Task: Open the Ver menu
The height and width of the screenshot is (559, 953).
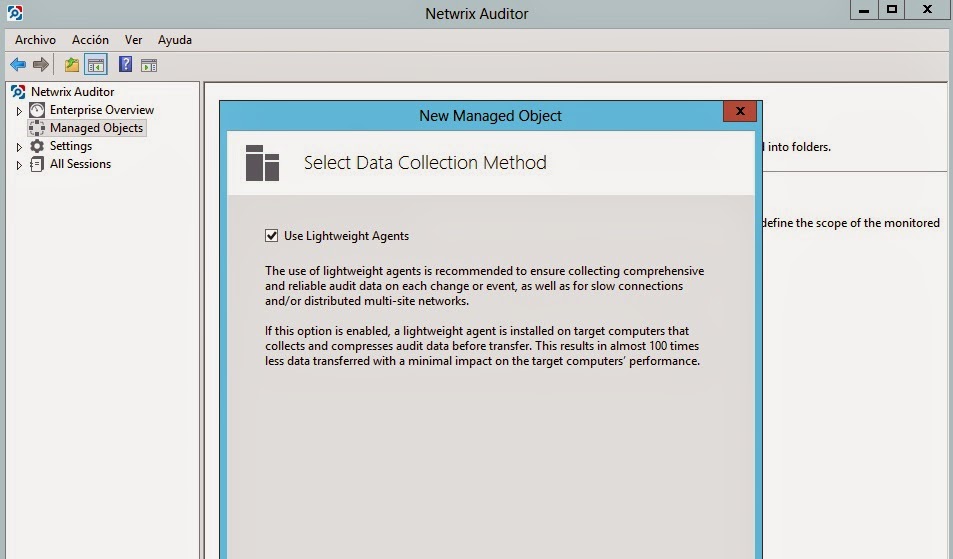Action: click(133, 40)
